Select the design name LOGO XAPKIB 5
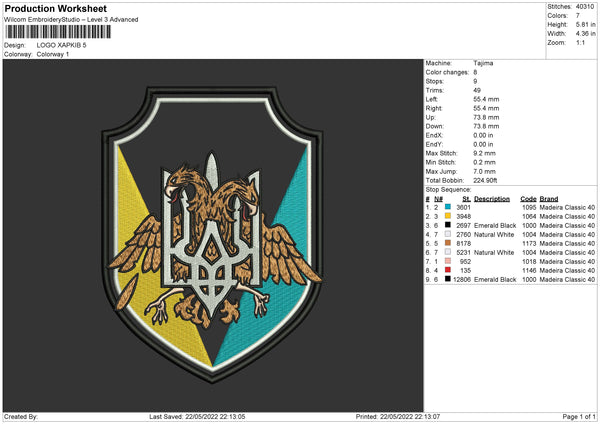The height and width of the screenshot is (424, 600). (62, 45)
